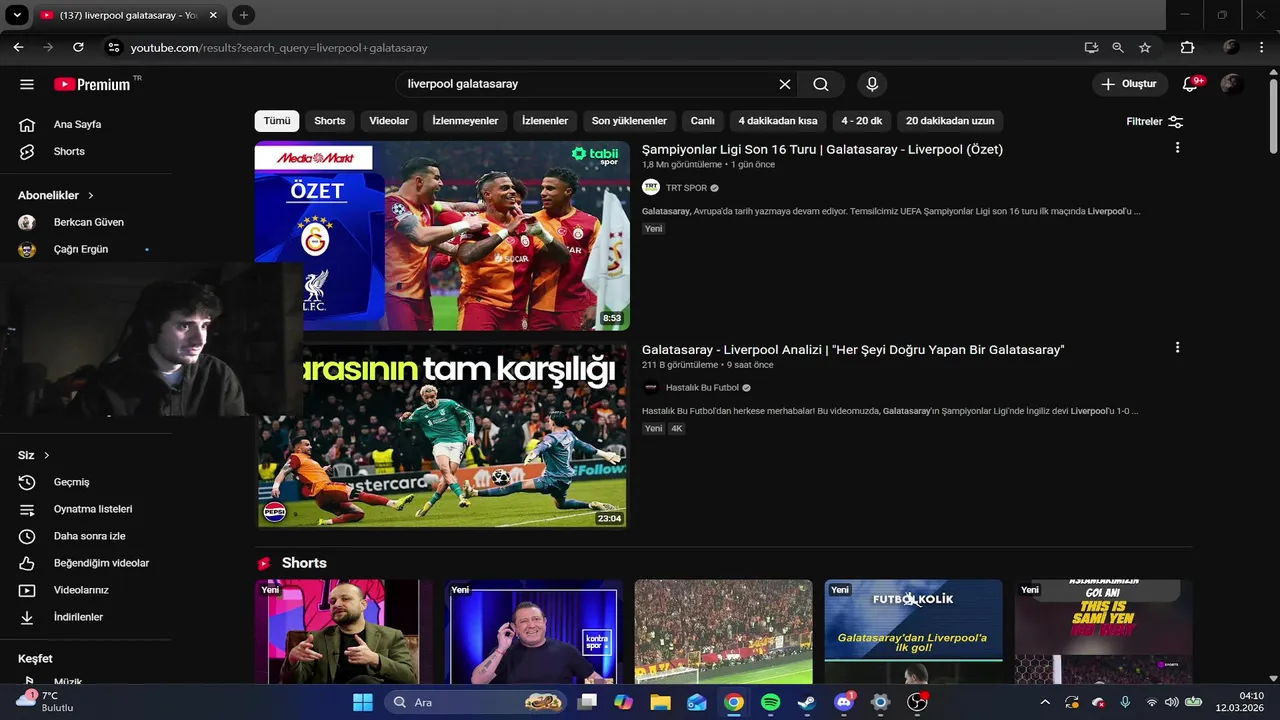Open OBS Studio from the taskbar
Image resolution: width=1280 pixels, height=720 pixels.
click(x=917, y=702)
